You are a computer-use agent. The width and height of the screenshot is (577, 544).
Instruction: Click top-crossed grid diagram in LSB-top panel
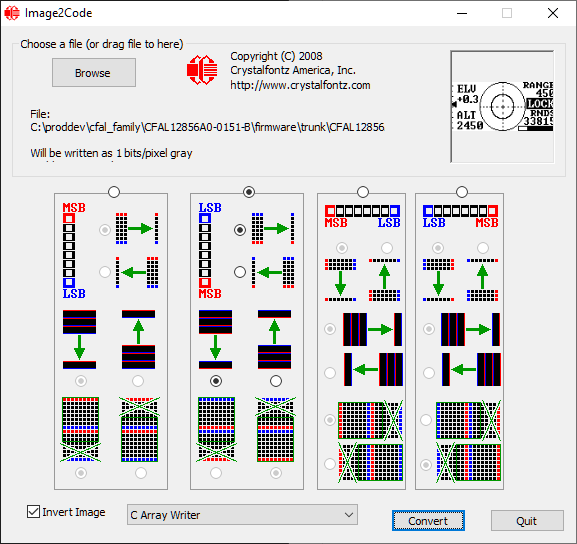pyautogui.click(x=275, y=429)
